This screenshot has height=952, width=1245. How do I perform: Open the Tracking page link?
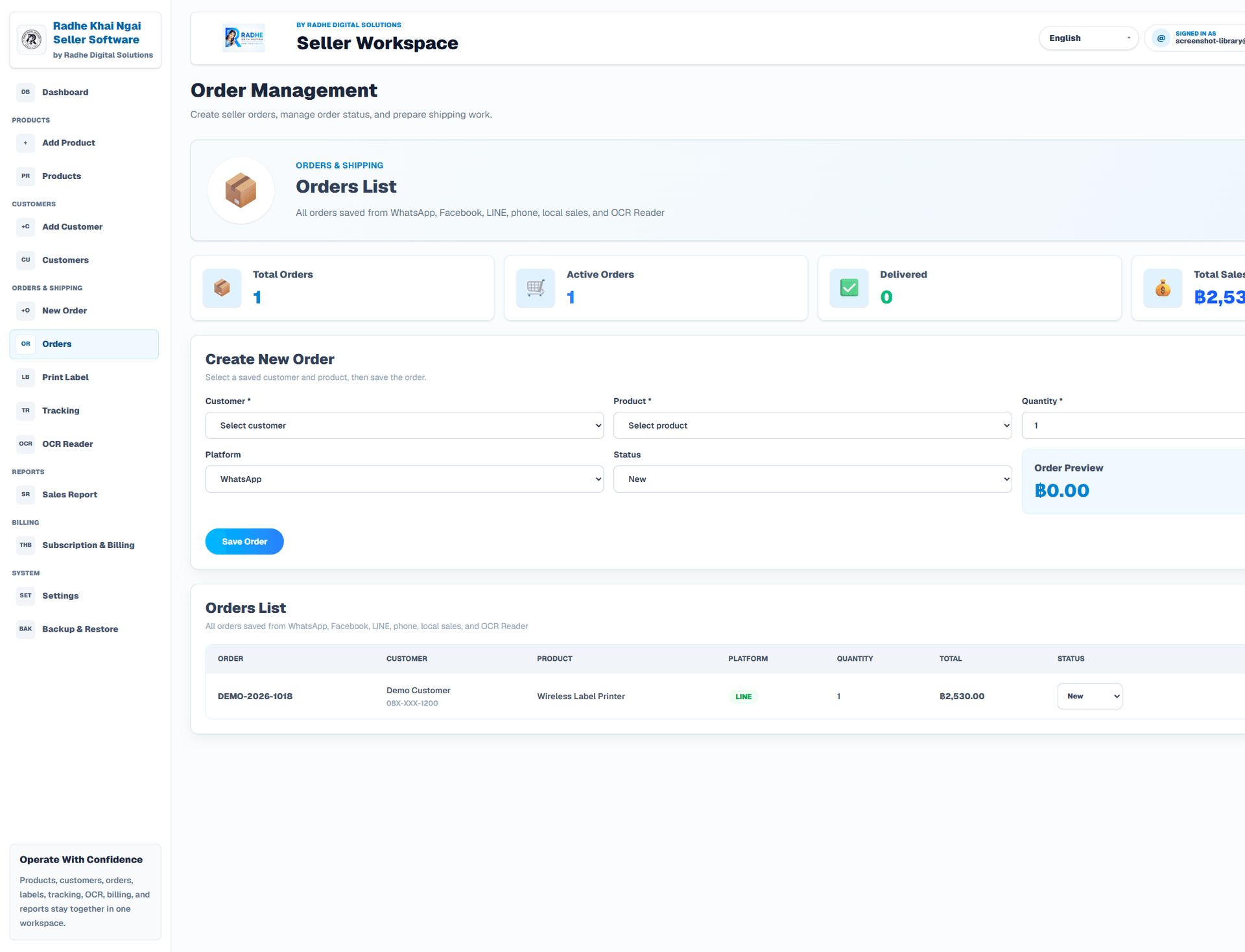pyautogui.click(x=84, y=410)
